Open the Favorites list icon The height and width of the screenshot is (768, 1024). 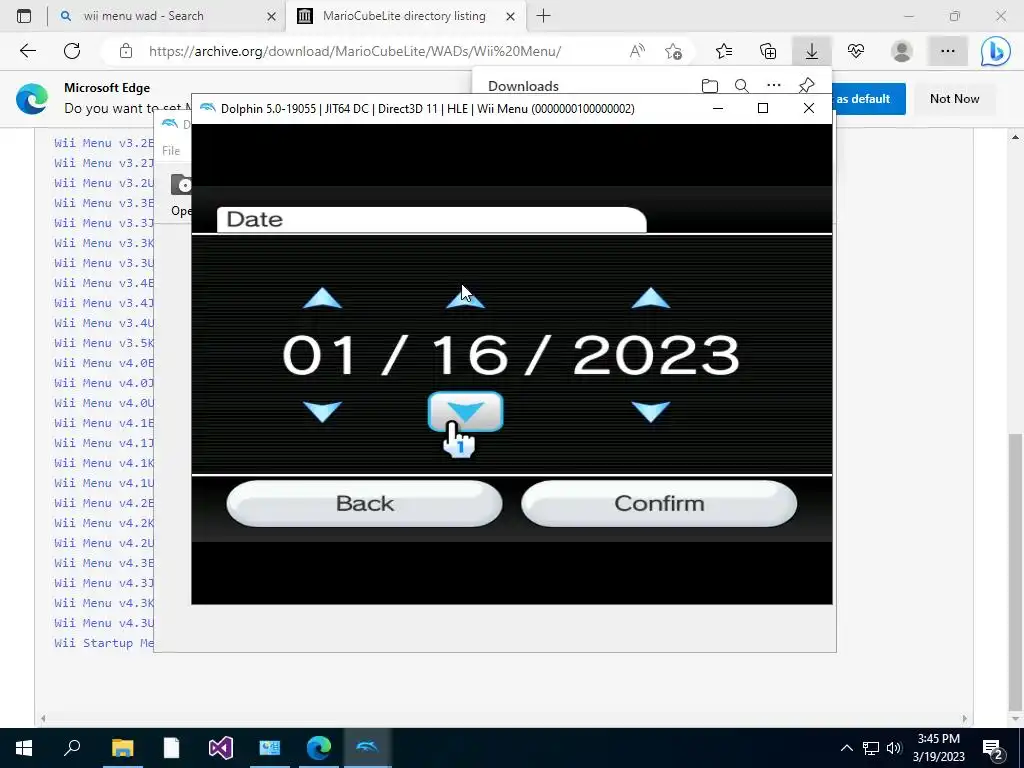724,51
